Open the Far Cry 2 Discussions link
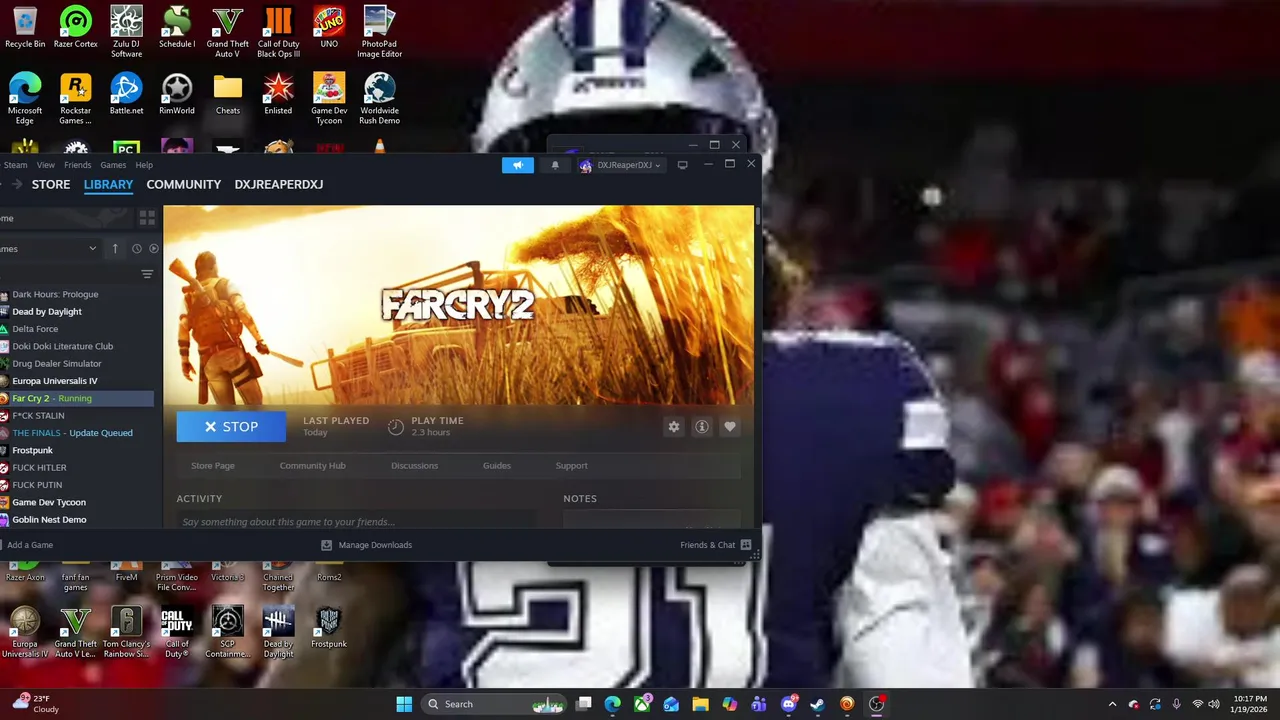The height and width of the screenshot is (720, 1280). (x=414, y=465)
